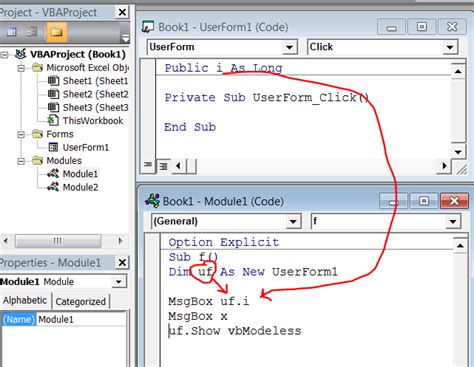Screen dimensions: 474x367
Task: Maximize the UserForm1 code window
Action: (422, 27)
